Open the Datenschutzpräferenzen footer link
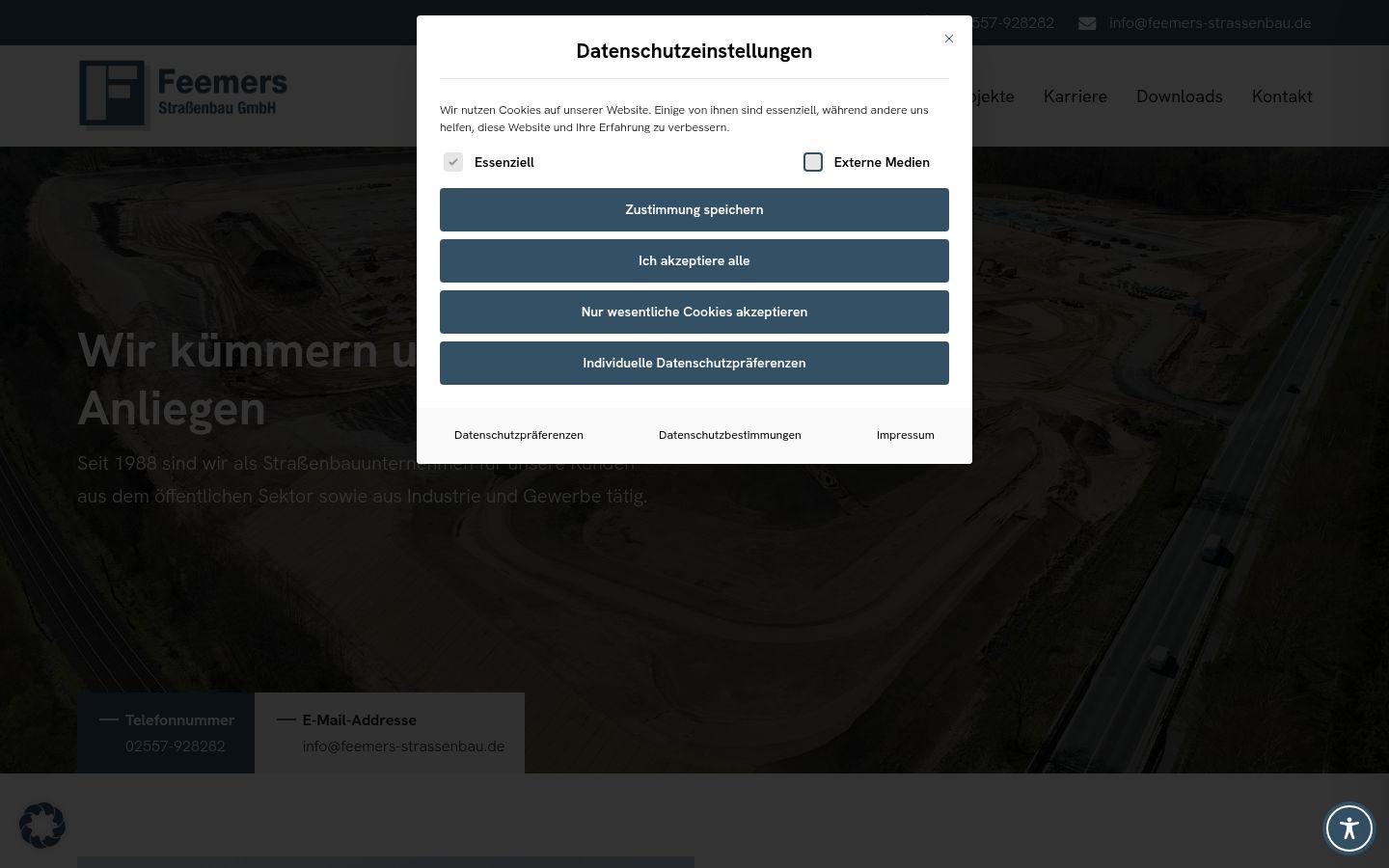Screen dimensions: 1389x868 pos(519,435)
